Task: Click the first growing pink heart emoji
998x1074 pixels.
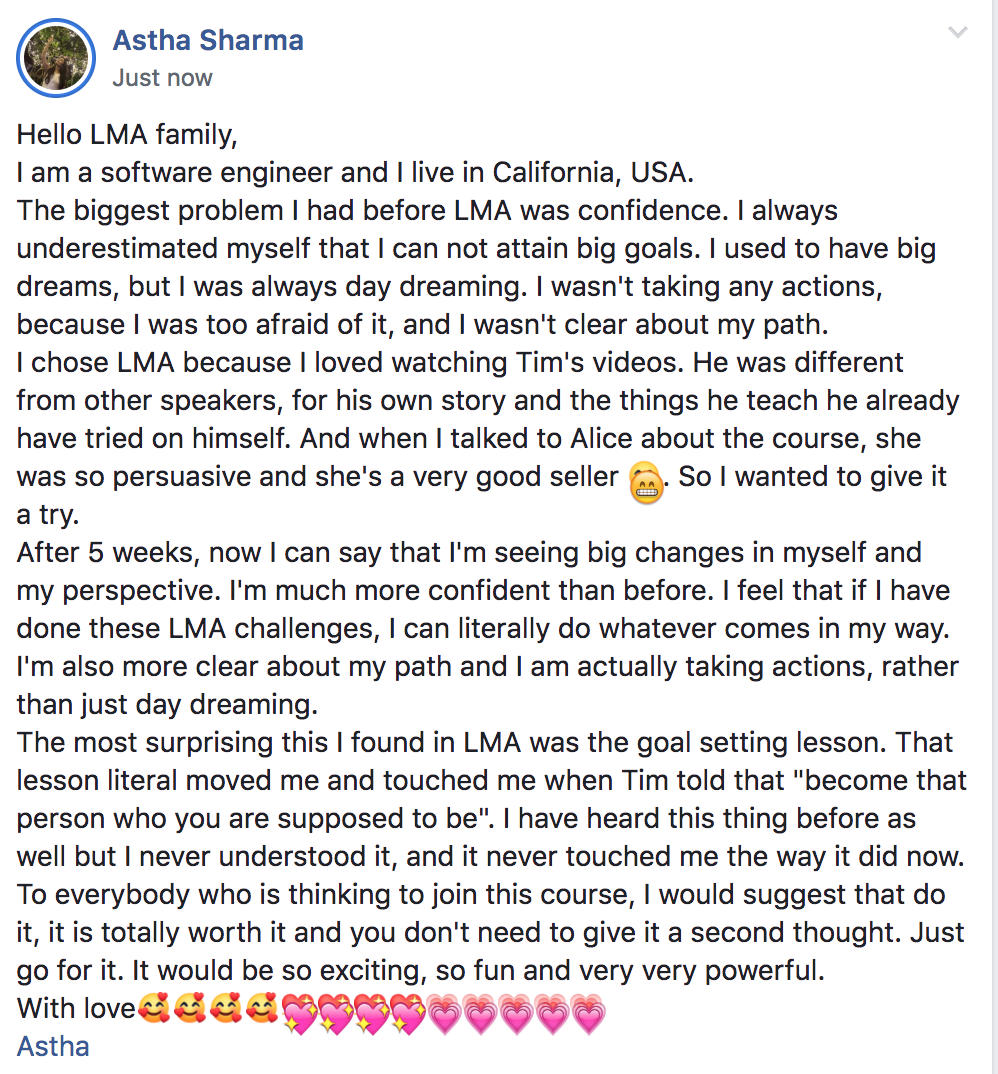Action: click(443, 1014)
